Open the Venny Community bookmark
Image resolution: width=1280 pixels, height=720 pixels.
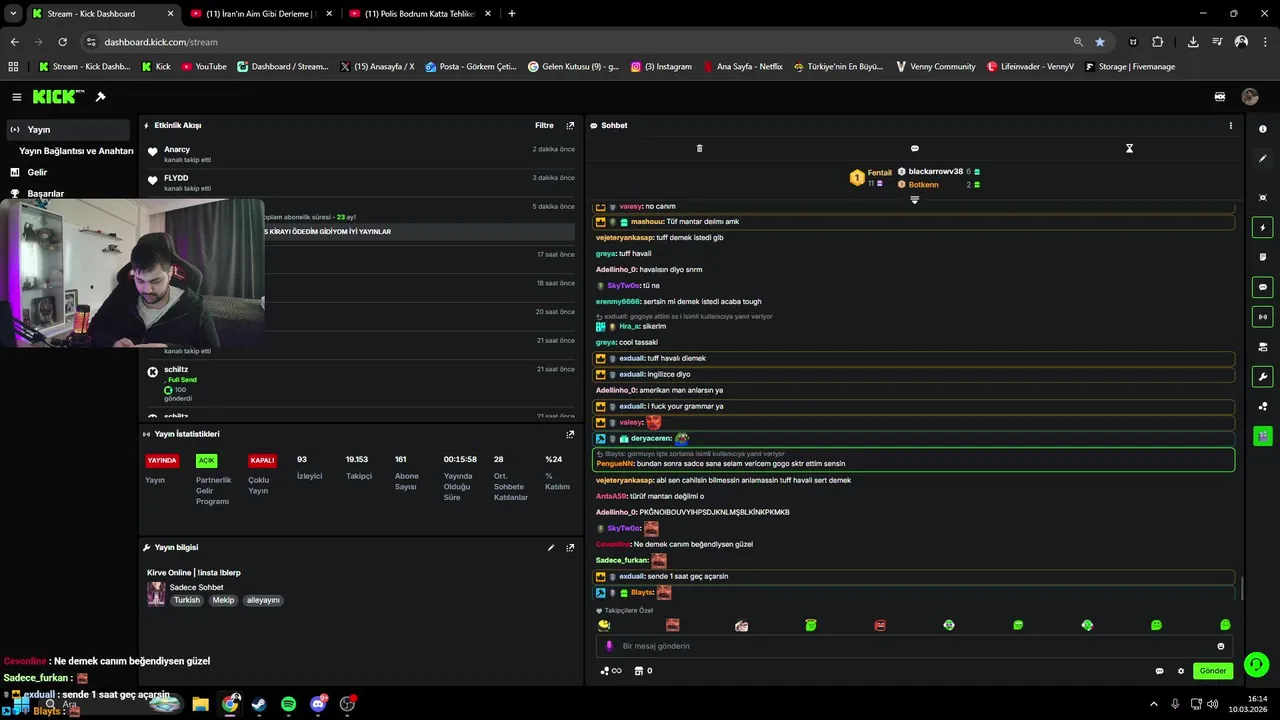click(935, 67)
